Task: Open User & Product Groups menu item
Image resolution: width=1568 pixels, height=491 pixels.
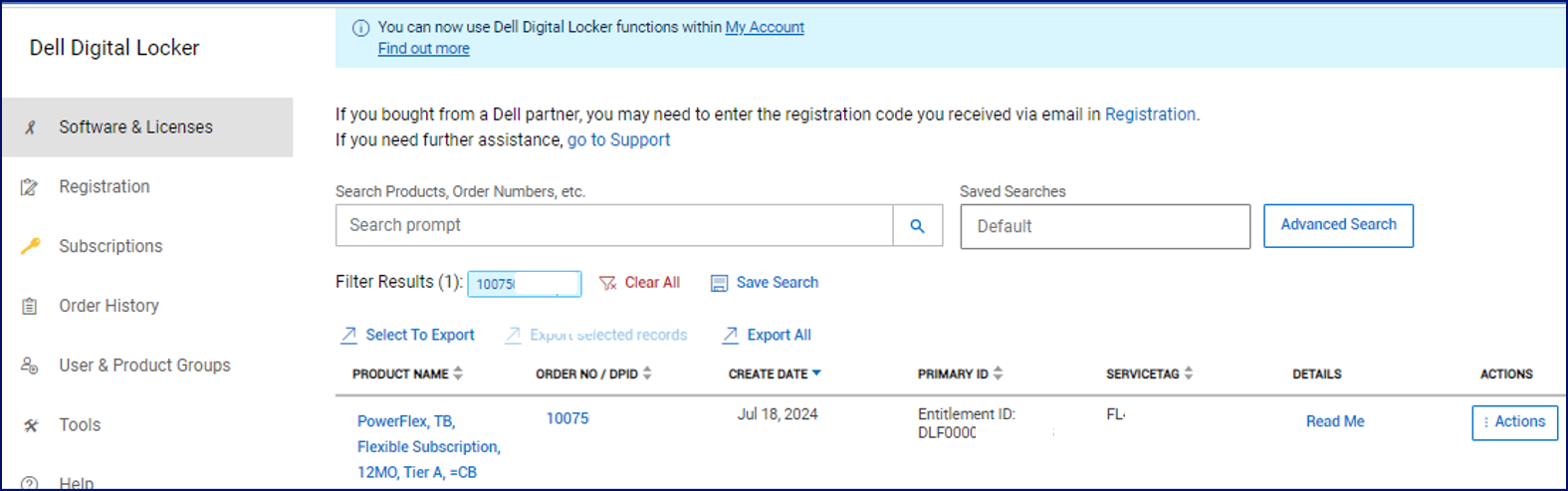Action: click(144, 366)
